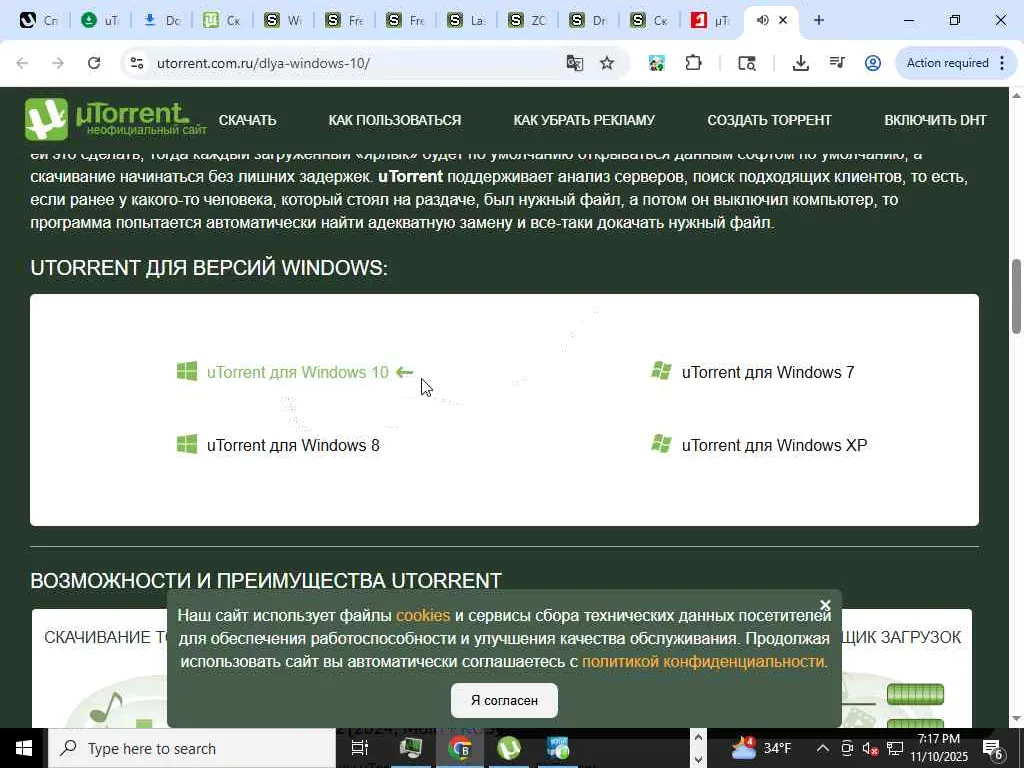This screenshot has height=768, width=1024.
Task: Open Chrome from the taskbar
Action: click(460, 748)
